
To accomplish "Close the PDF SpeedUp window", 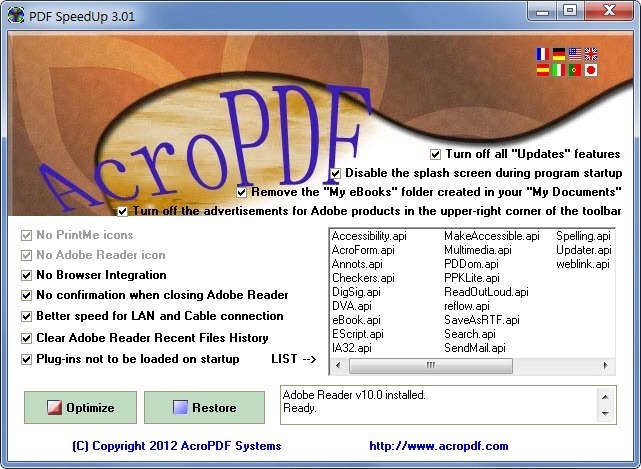I will coord(609,11).
